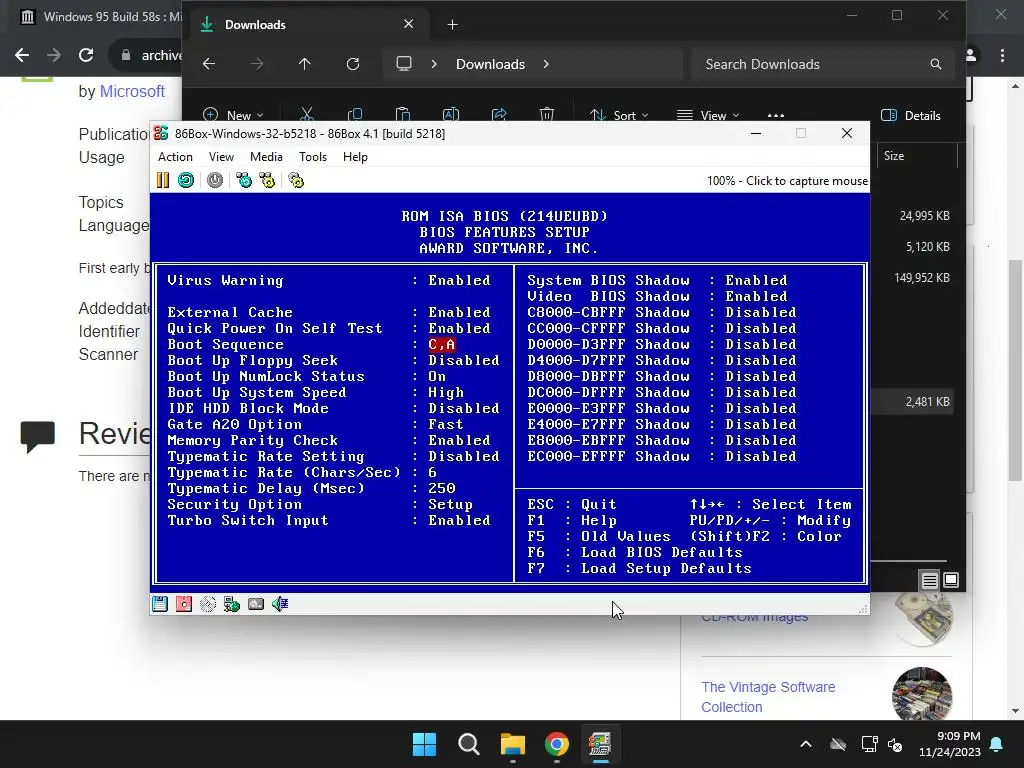Open 86Box machine settings
This screenshot has height=768, width=1024.
(296, 180)
